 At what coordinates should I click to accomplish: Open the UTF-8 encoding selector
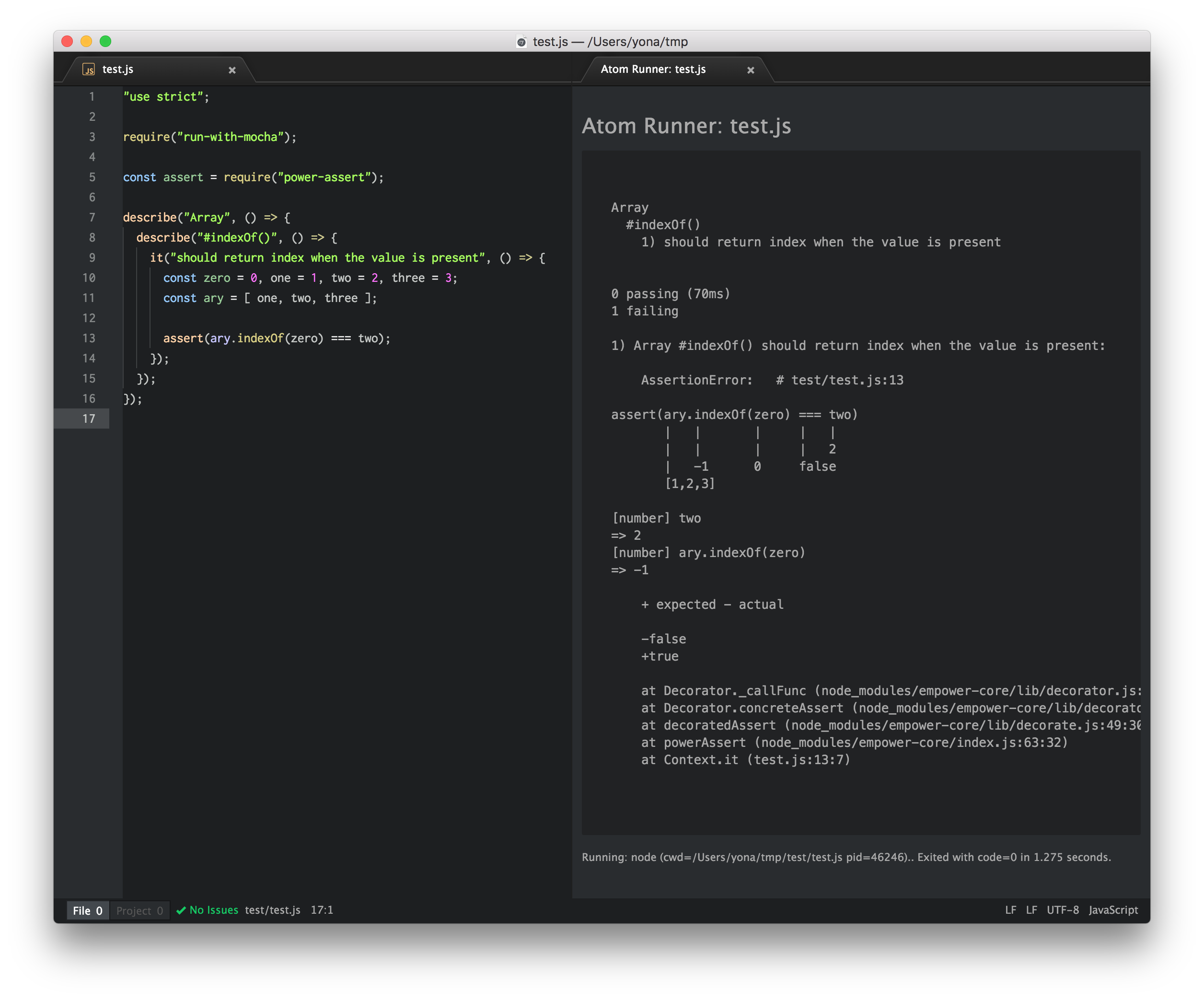point(1063,910)
